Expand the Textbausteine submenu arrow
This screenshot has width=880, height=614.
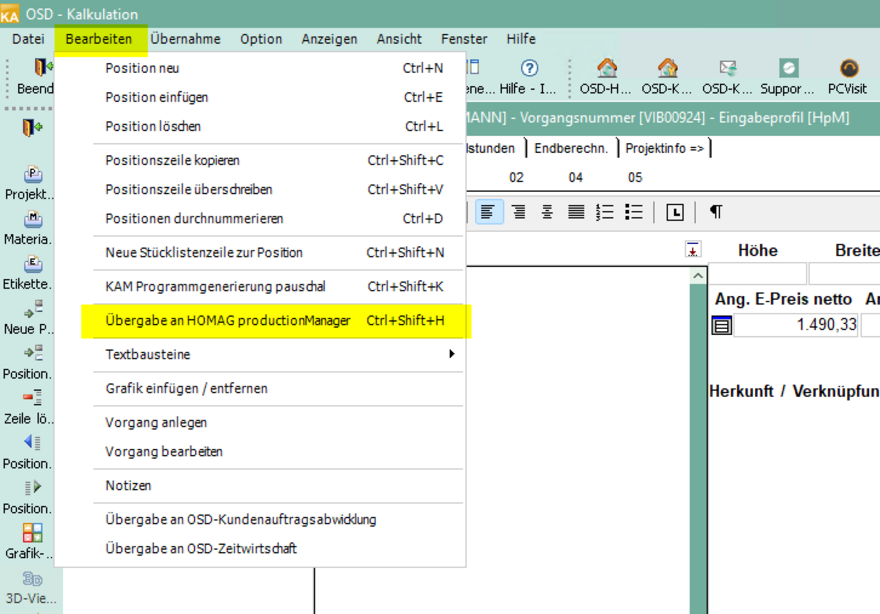click(451, 354)
